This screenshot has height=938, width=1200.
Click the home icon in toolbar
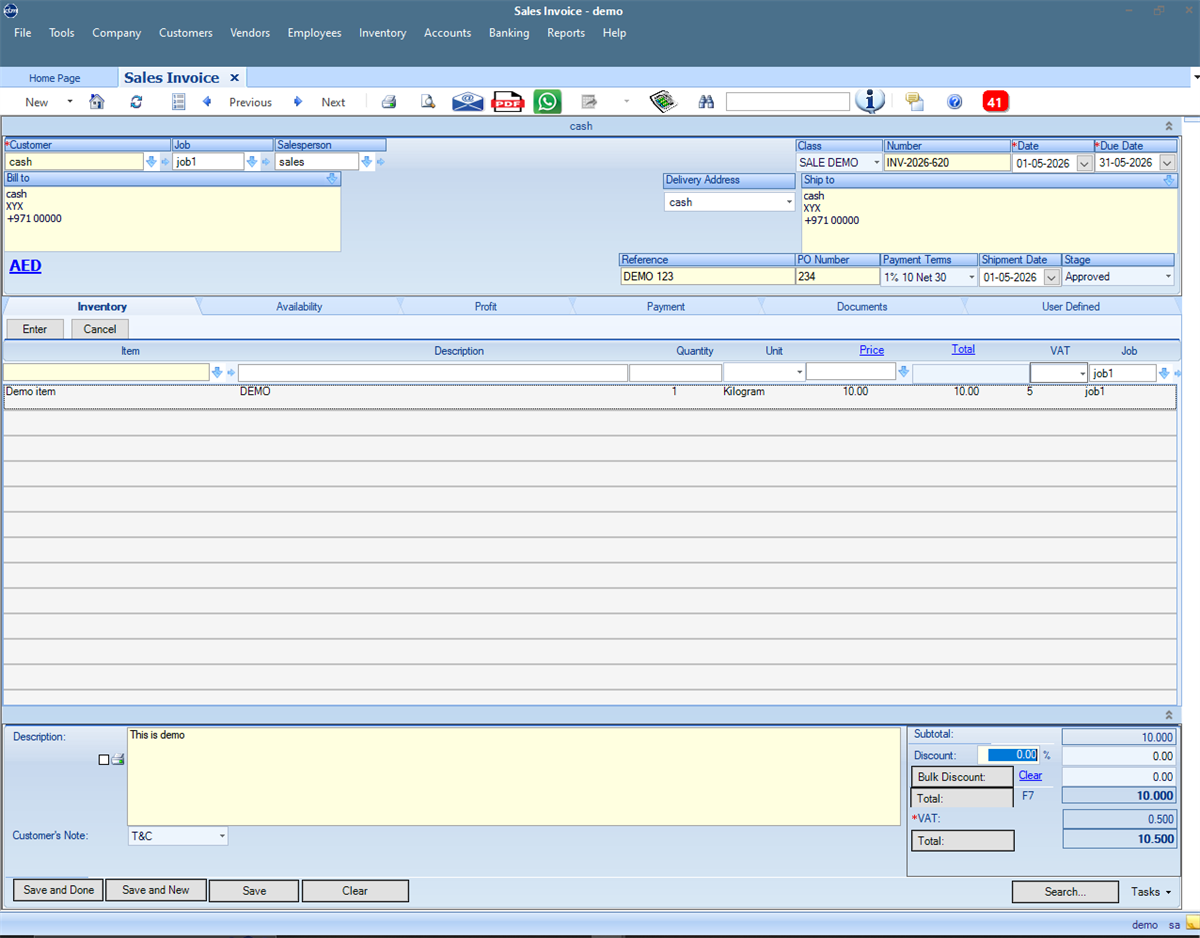(97, 102)
